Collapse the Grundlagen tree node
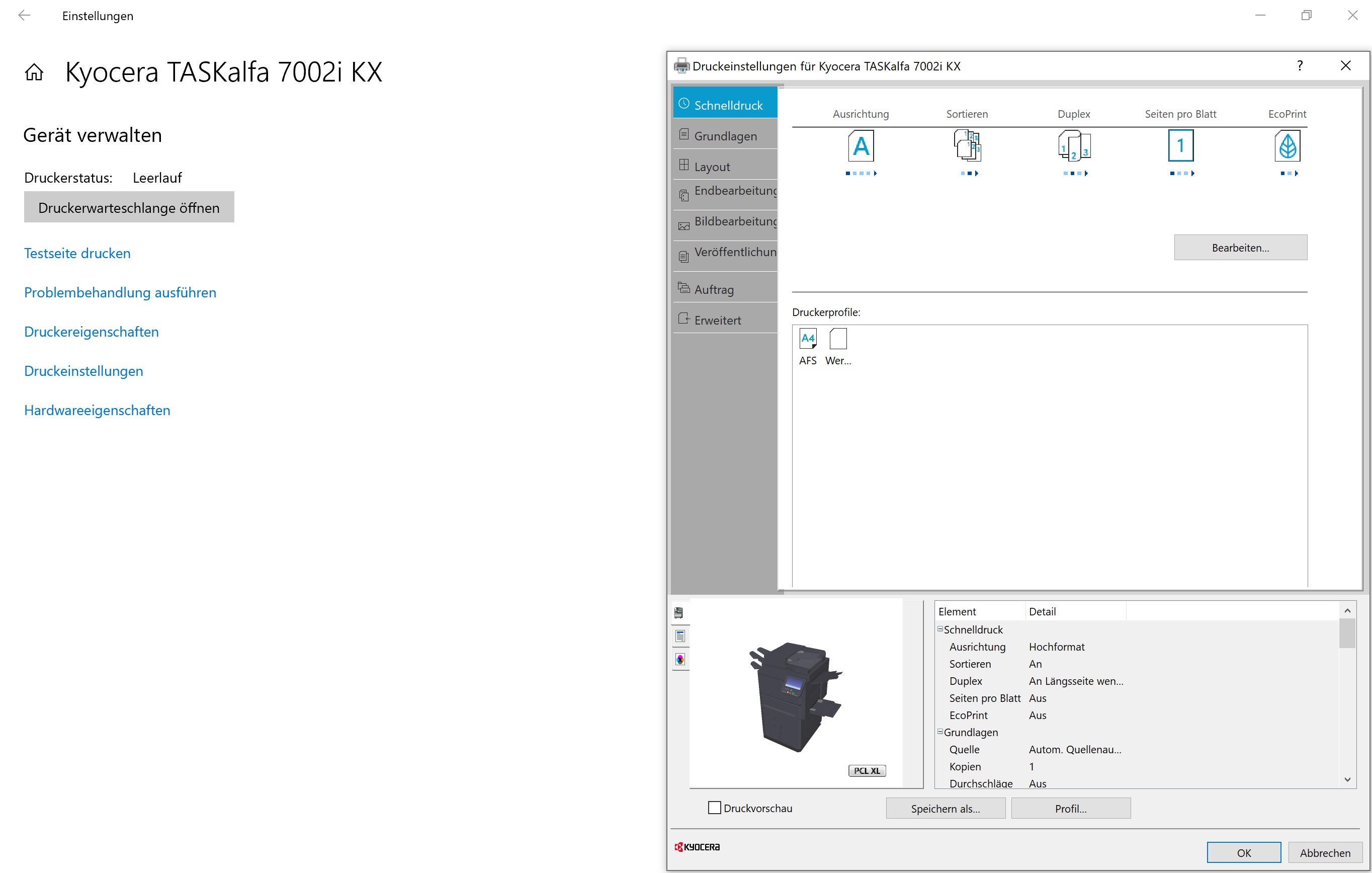Image resolution: width=1372 pixels, height=873 pixels. click(x=939, y=731)
